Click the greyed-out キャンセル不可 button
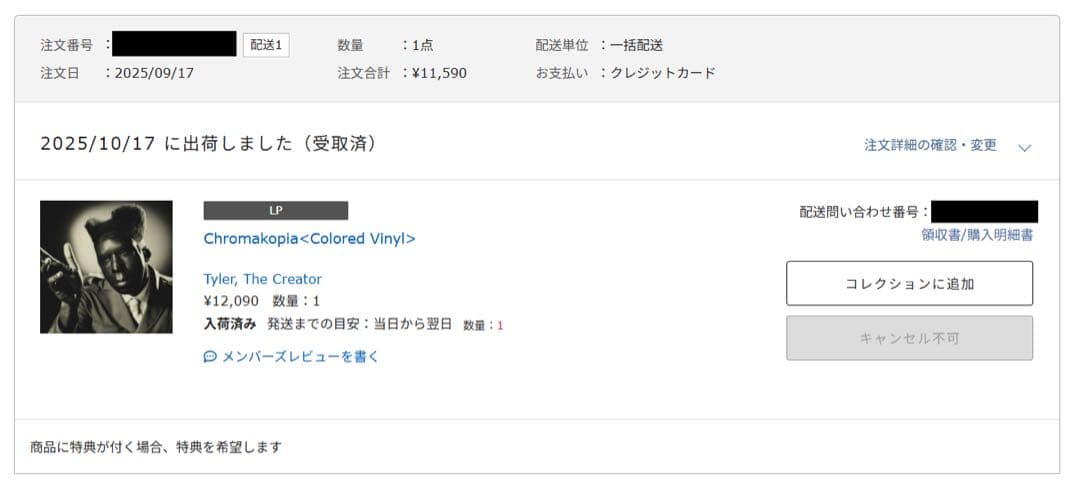 tap(909, 338)
